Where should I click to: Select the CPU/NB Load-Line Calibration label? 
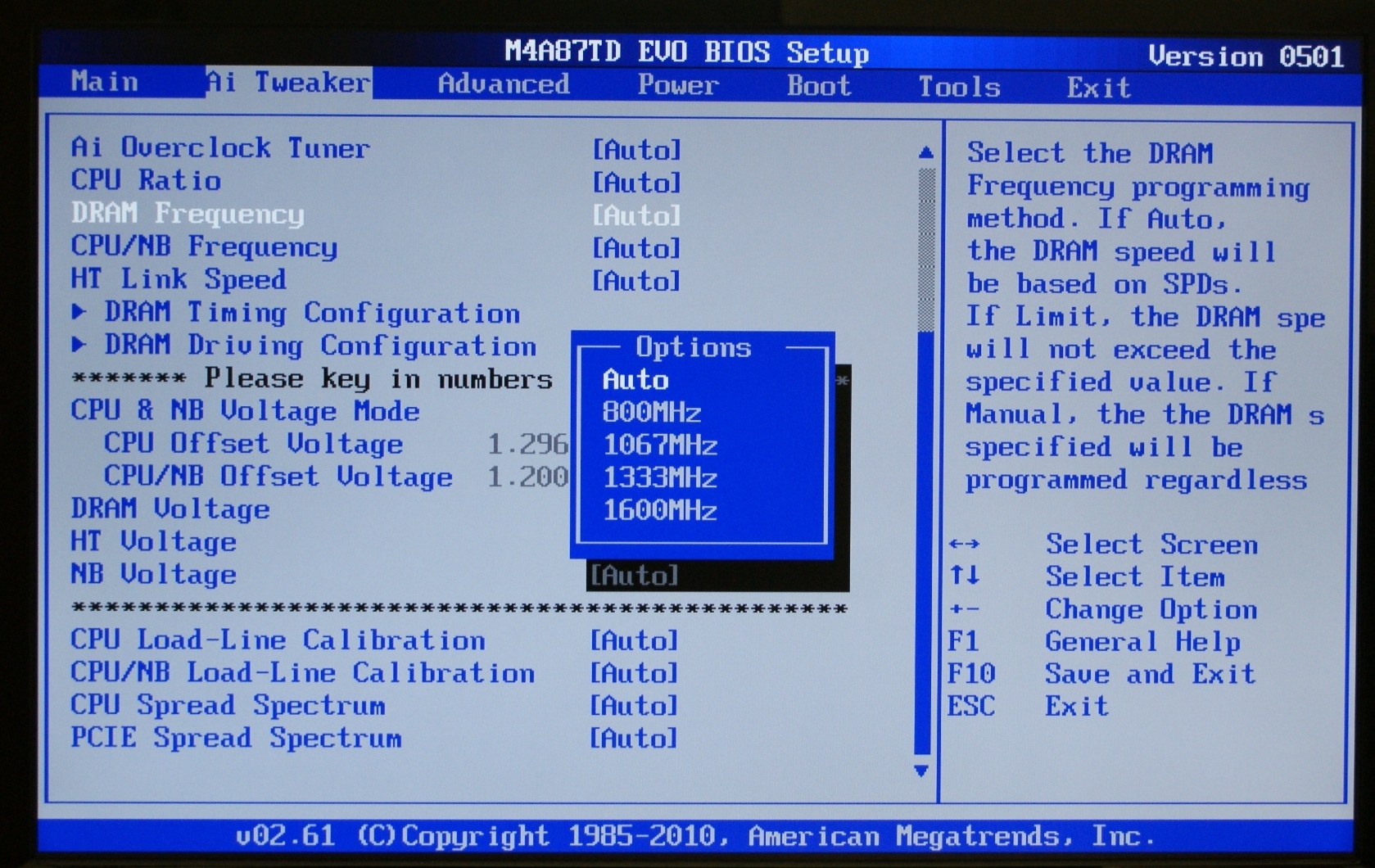tap(303, 672)
